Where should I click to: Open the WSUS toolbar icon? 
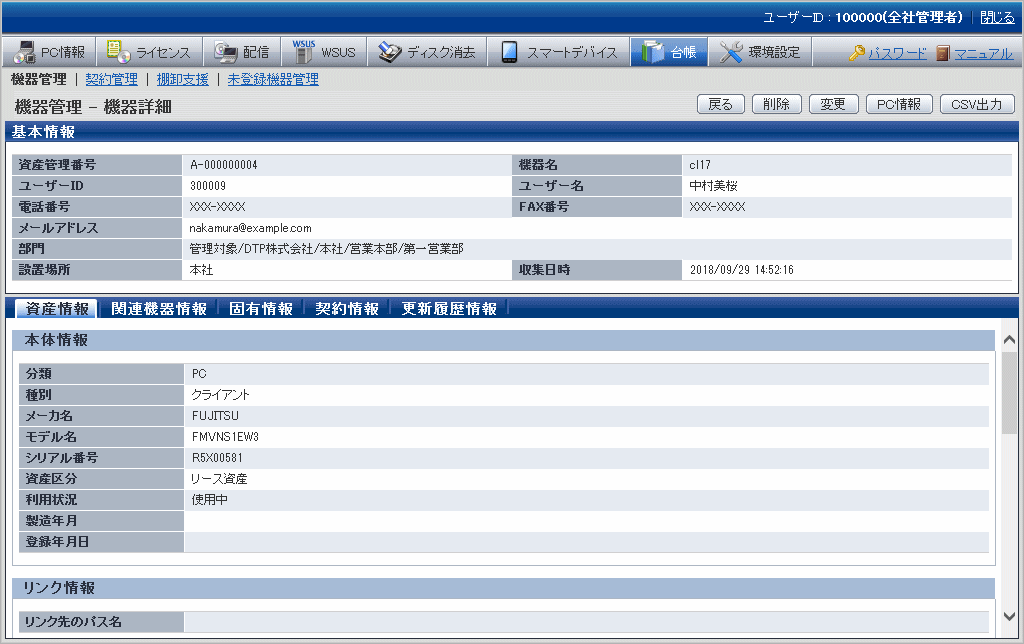tap(303, 53)
